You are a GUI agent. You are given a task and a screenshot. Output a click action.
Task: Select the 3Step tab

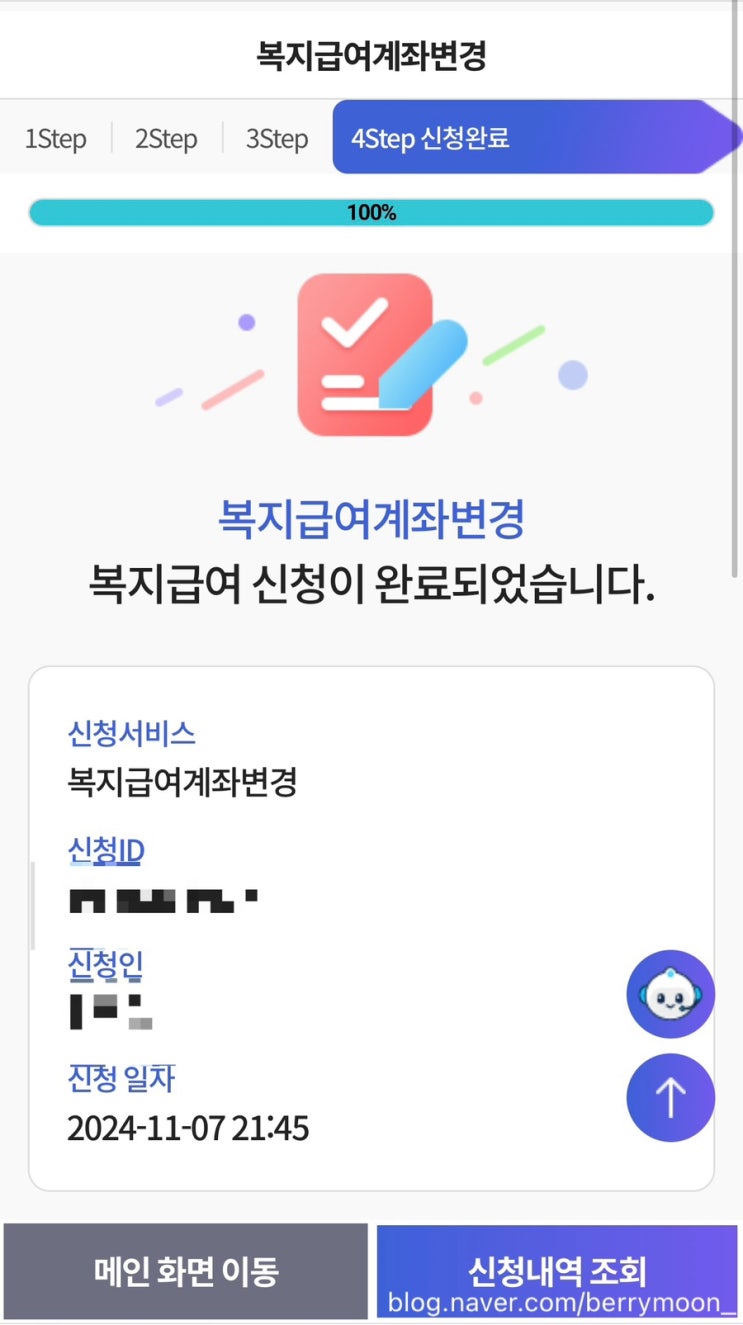click(277, 138)
